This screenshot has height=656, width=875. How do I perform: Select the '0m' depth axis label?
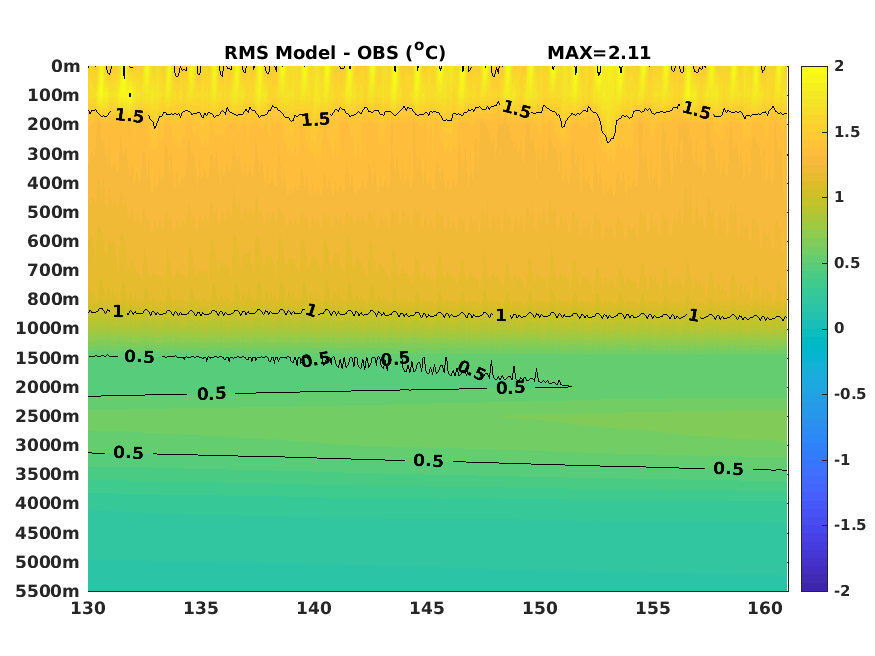pyautogui.click(x=65, y=66)
